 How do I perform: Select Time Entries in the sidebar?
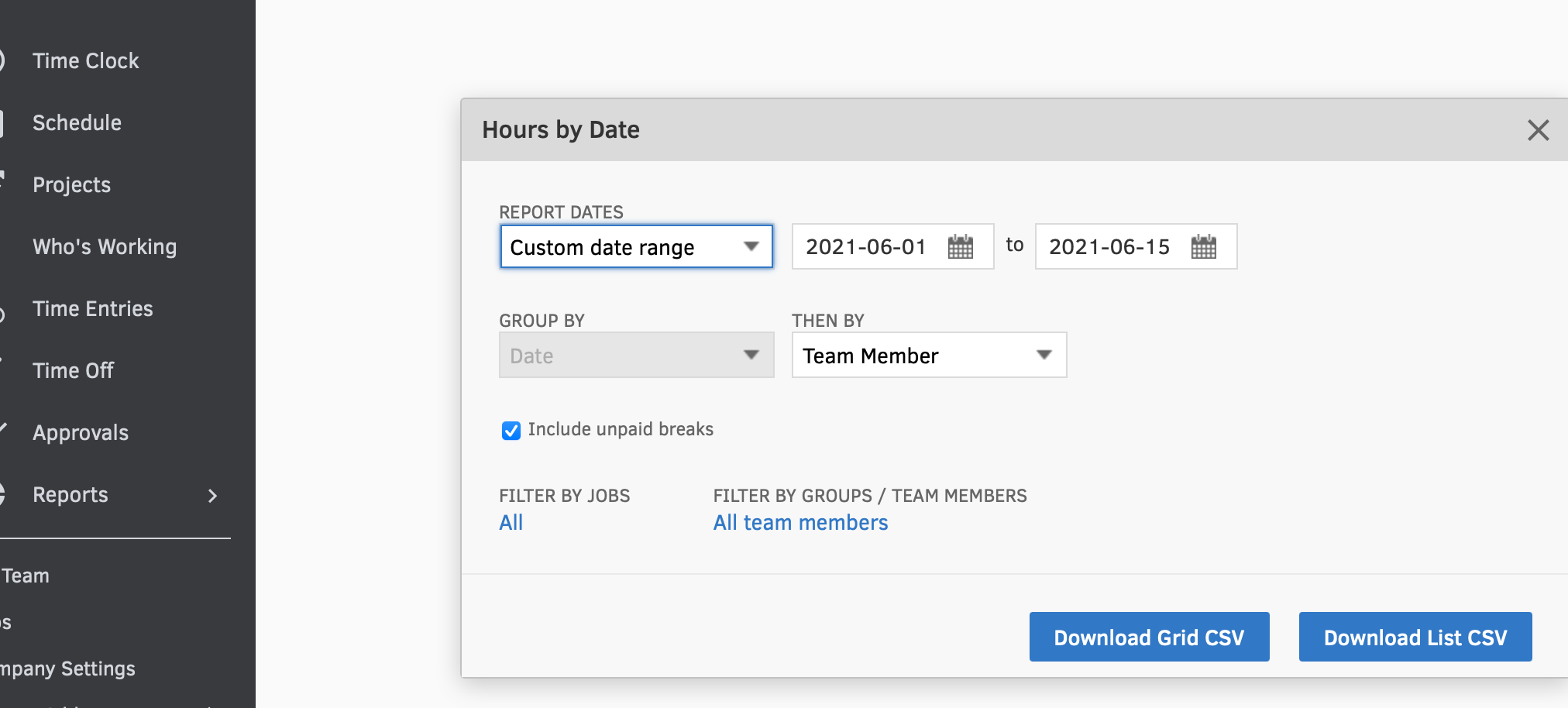tap(92, 309)
